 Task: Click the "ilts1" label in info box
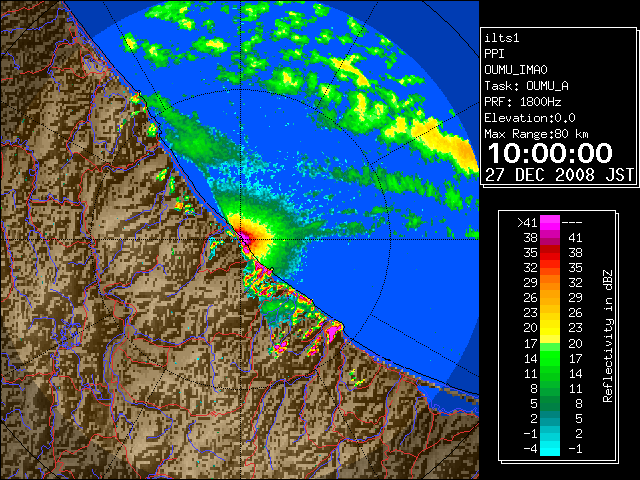(502, 38)
